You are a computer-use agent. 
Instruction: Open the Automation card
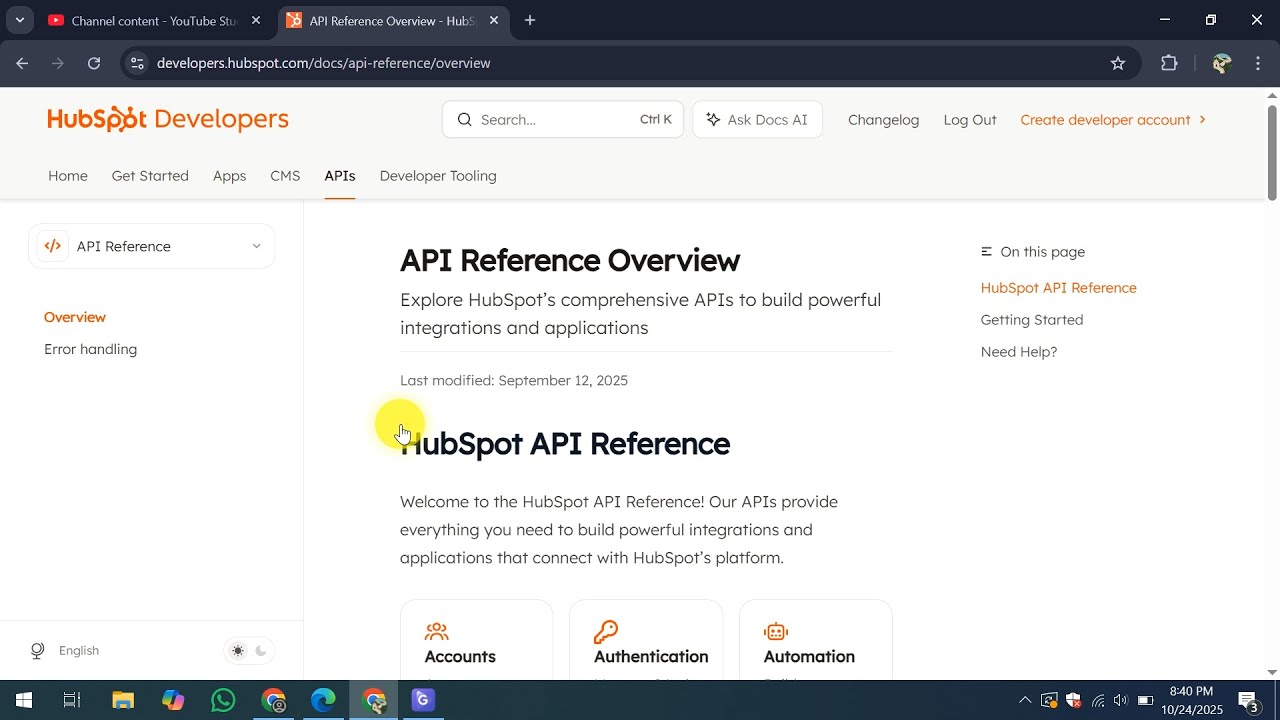[x=816, y=640]
